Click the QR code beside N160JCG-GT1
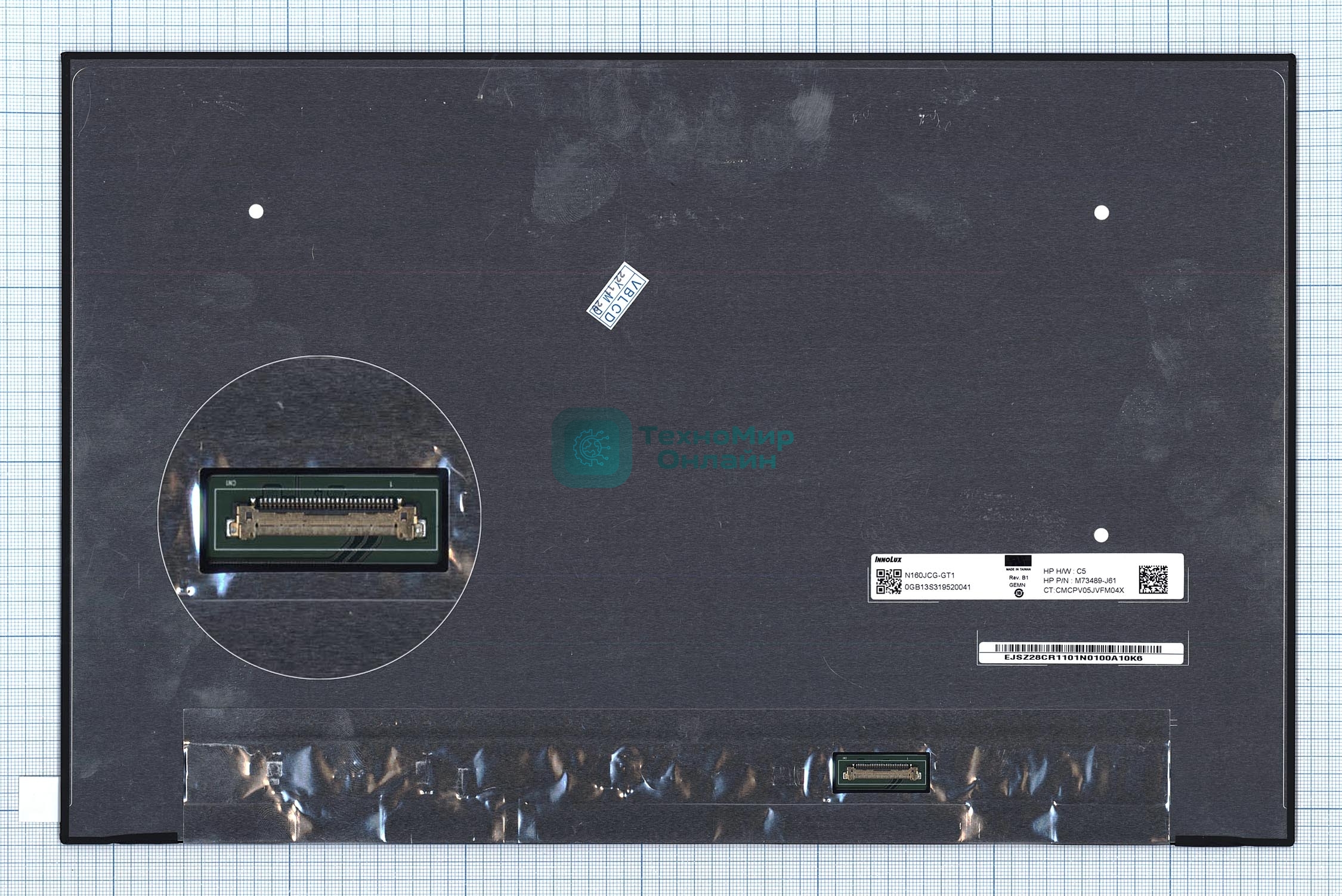 tap(888, 582)
